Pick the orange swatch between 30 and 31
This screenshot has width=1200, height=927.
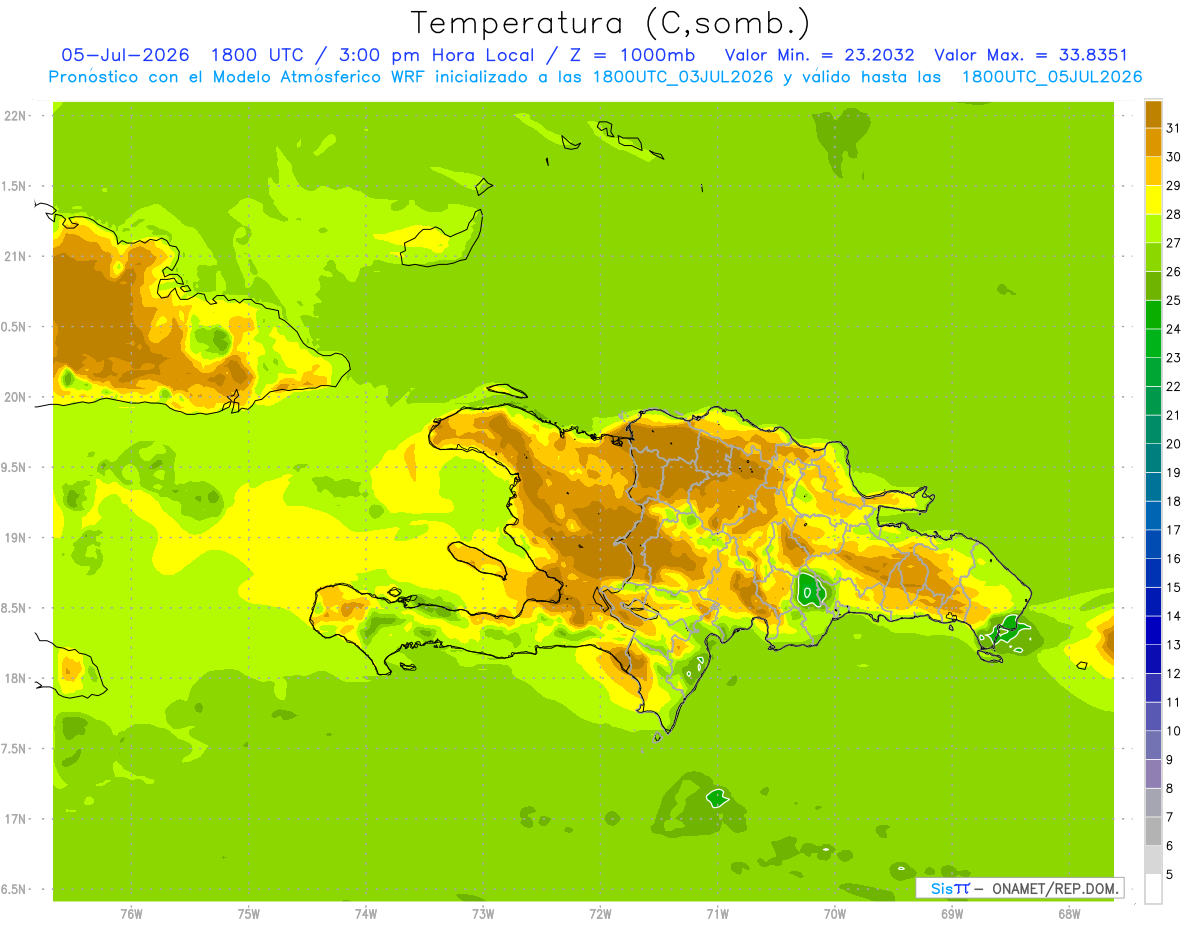pos(1153,142)
